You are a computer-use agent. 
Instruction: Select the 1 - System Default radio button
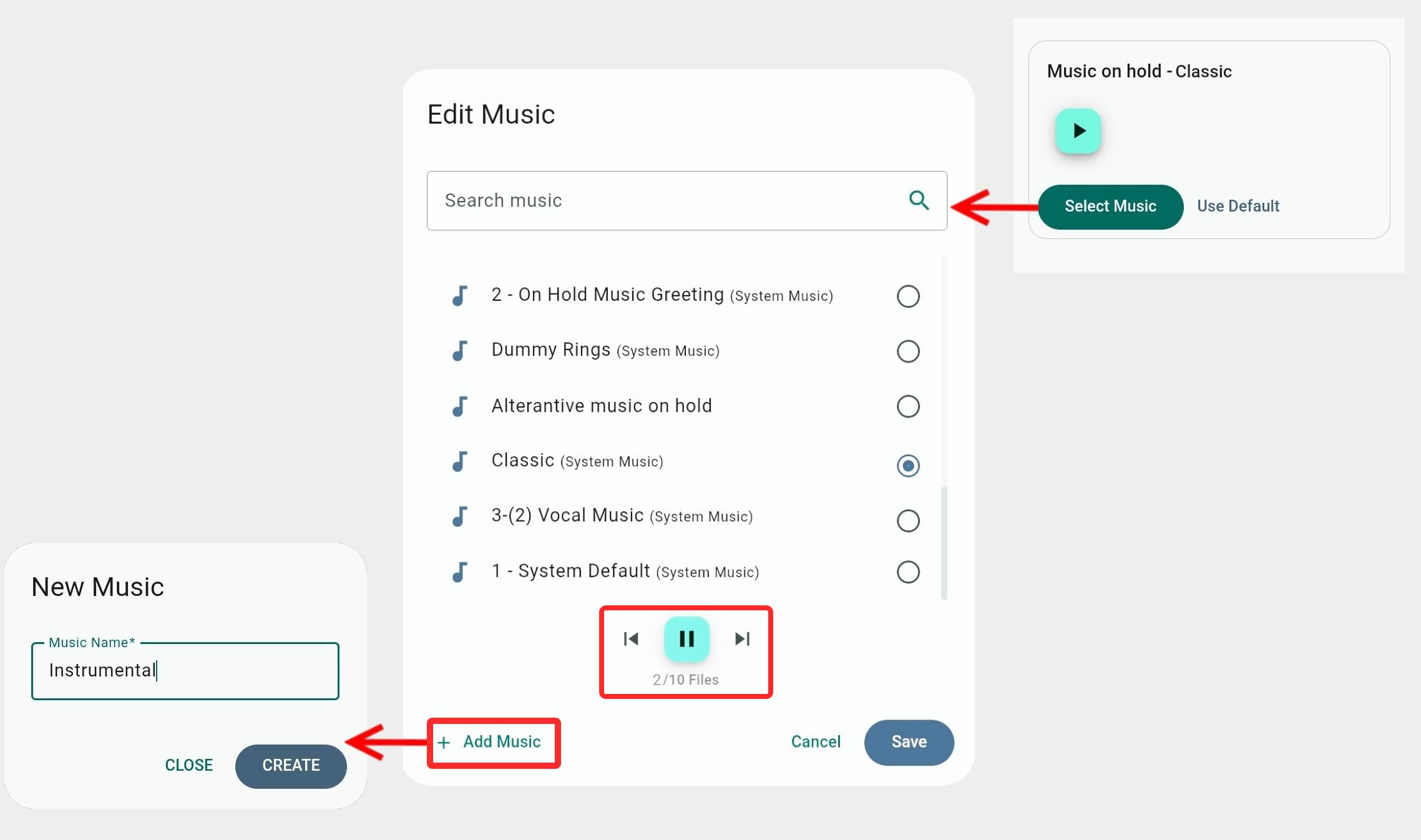click(908, 572)
